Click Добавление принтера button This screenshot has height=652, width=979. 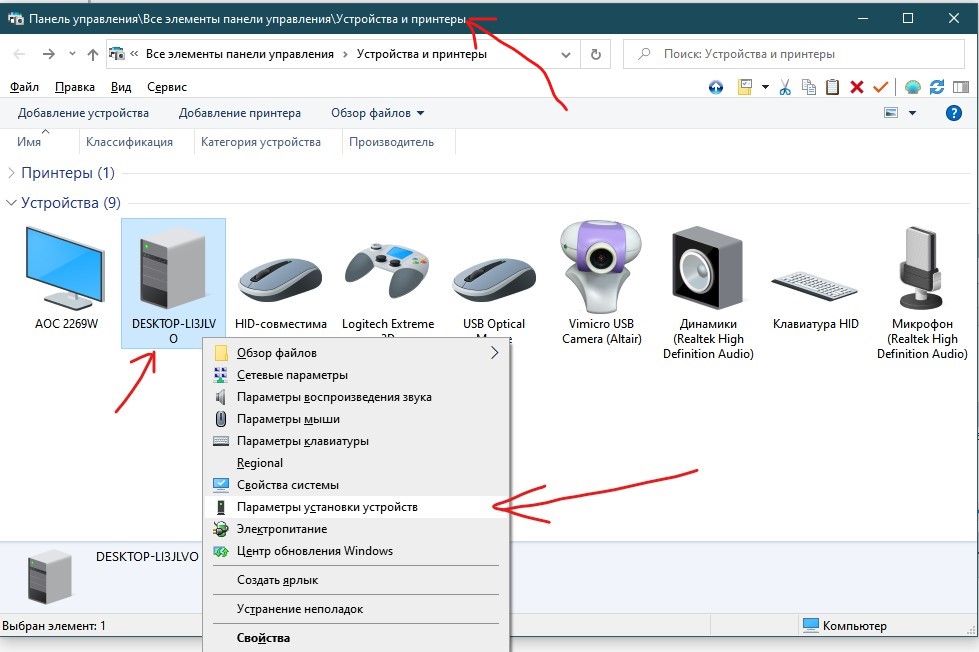(x=240, y=113)
